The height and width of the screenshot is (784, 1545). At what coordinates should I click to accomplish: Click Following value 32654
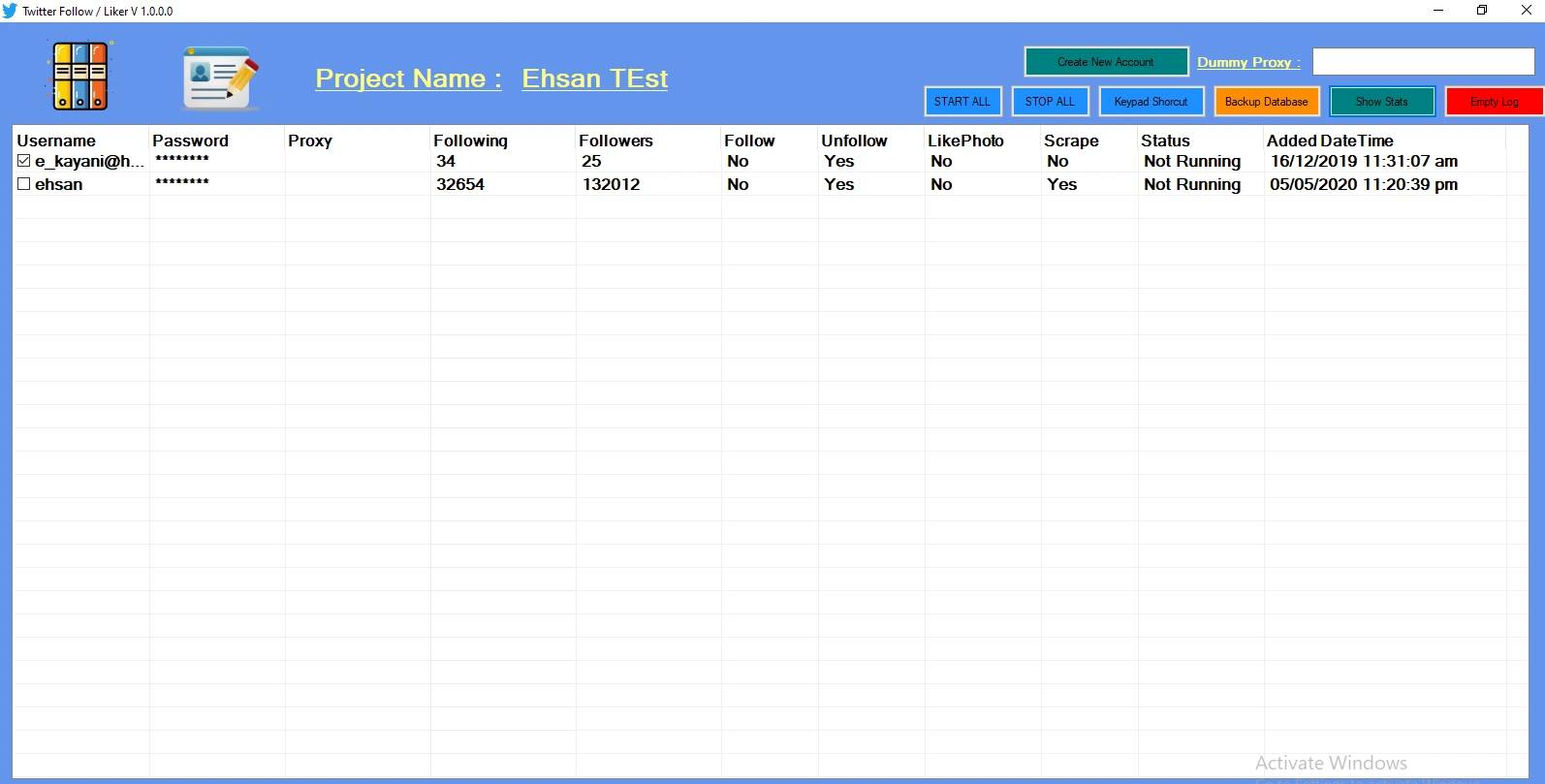click(x=460, y=184)
